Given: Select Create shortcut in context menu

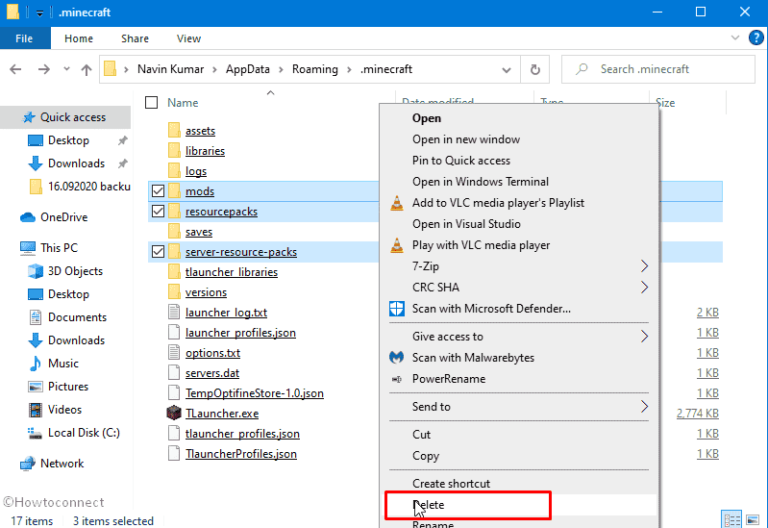Looking at the screenshot, I should point(451,483).
